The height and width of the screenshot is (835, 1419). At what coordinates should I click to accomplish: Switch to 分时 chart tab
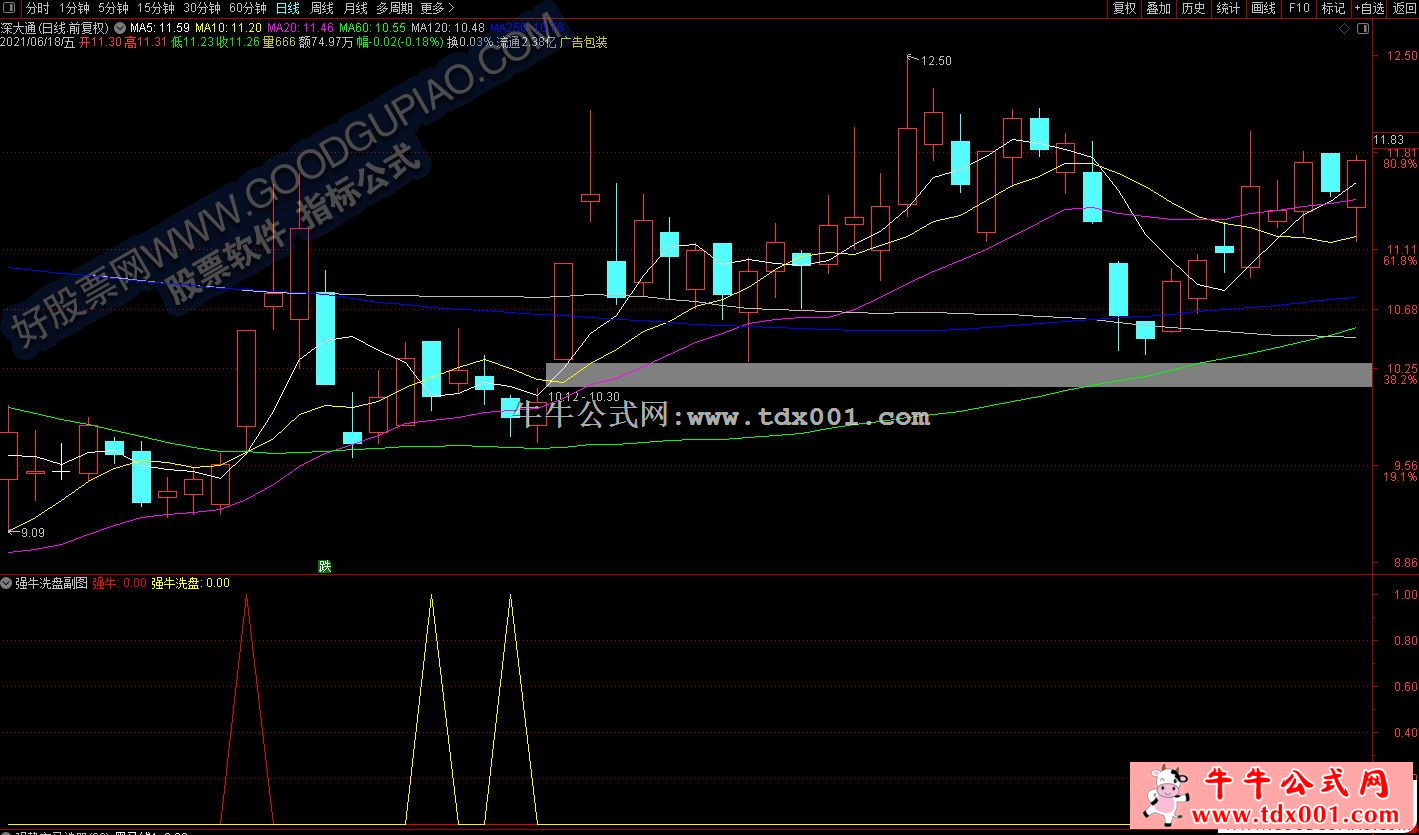pyautogui.click(x=37, y=8)
